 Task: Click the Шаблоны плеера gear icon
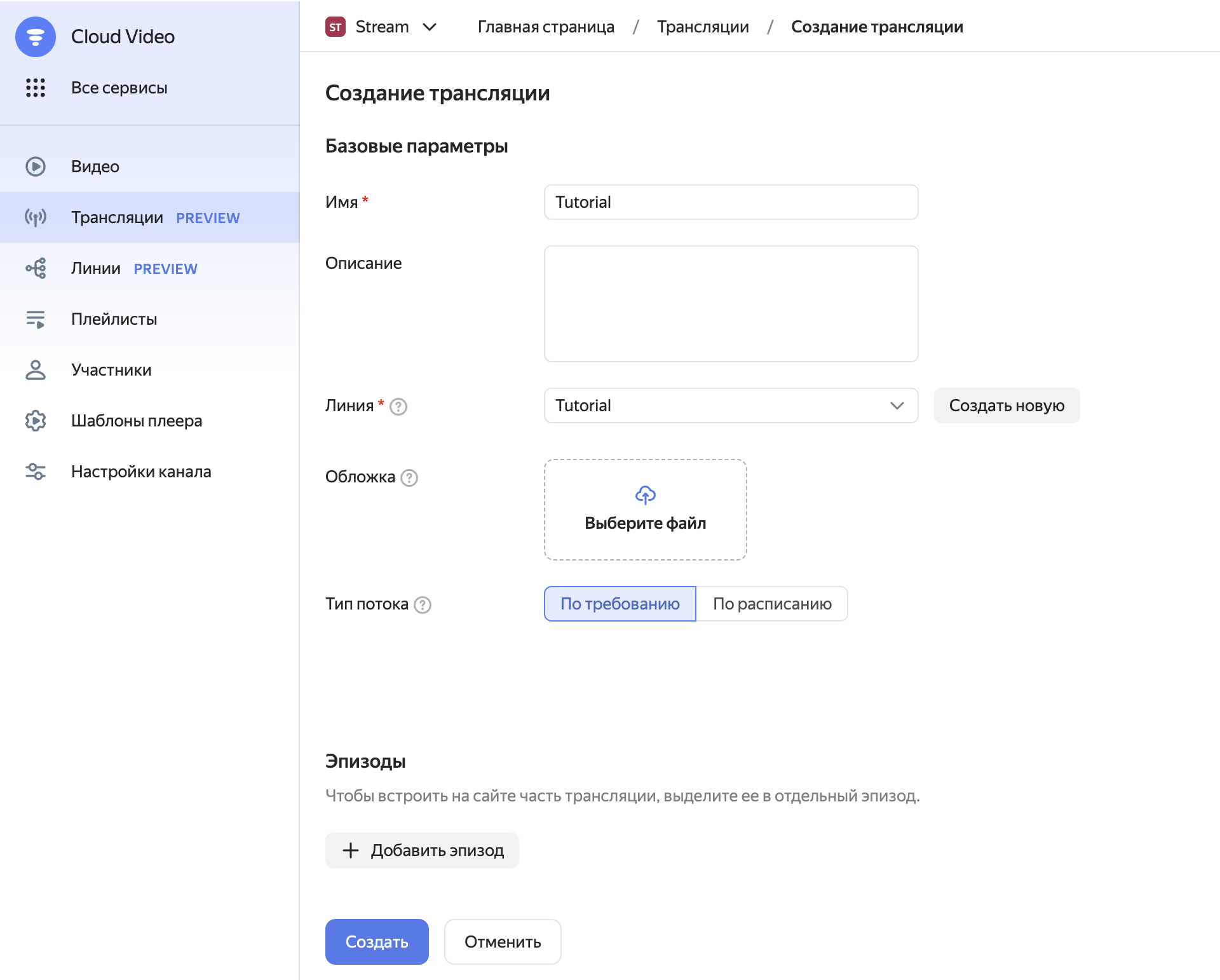click(36, 421)
